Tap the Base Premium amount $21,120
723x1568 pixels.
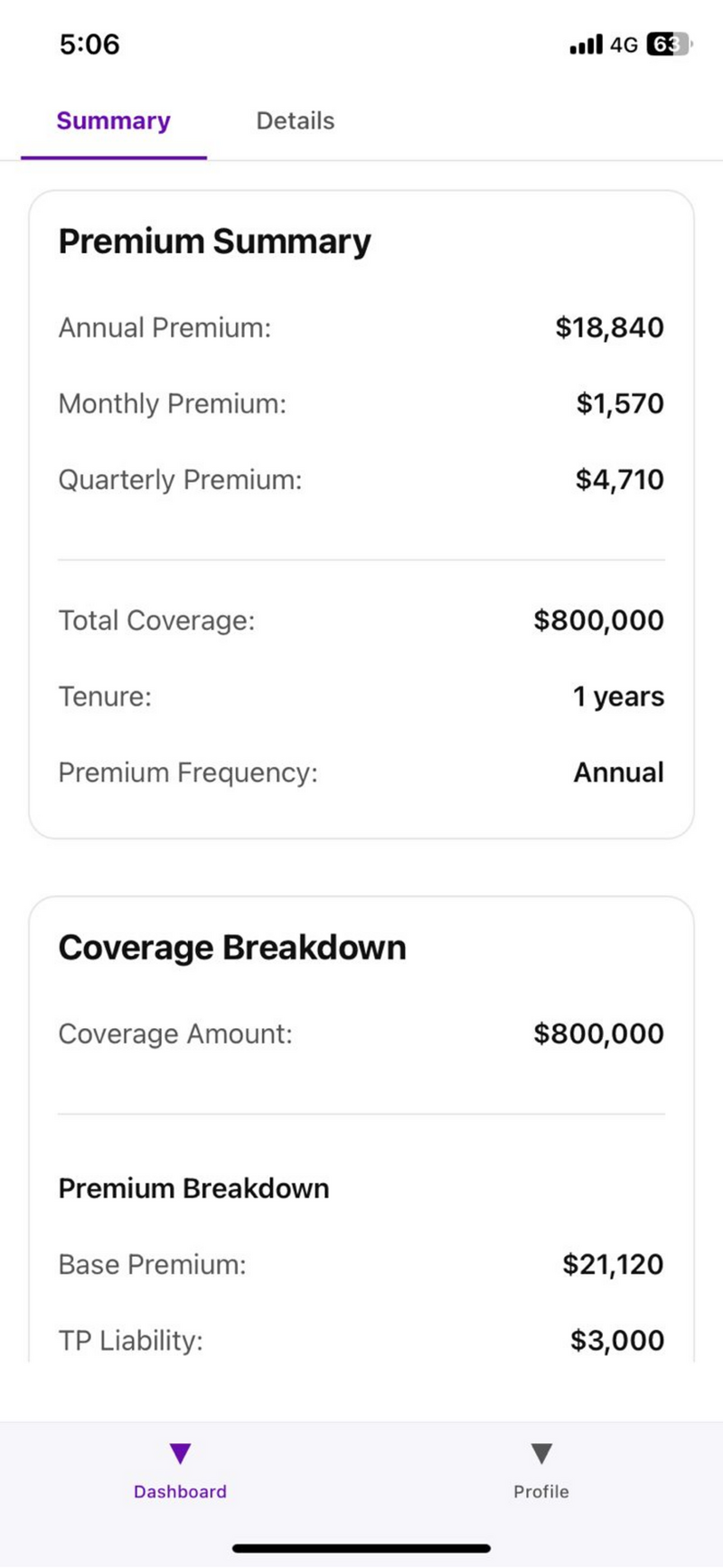[613, 1264]
